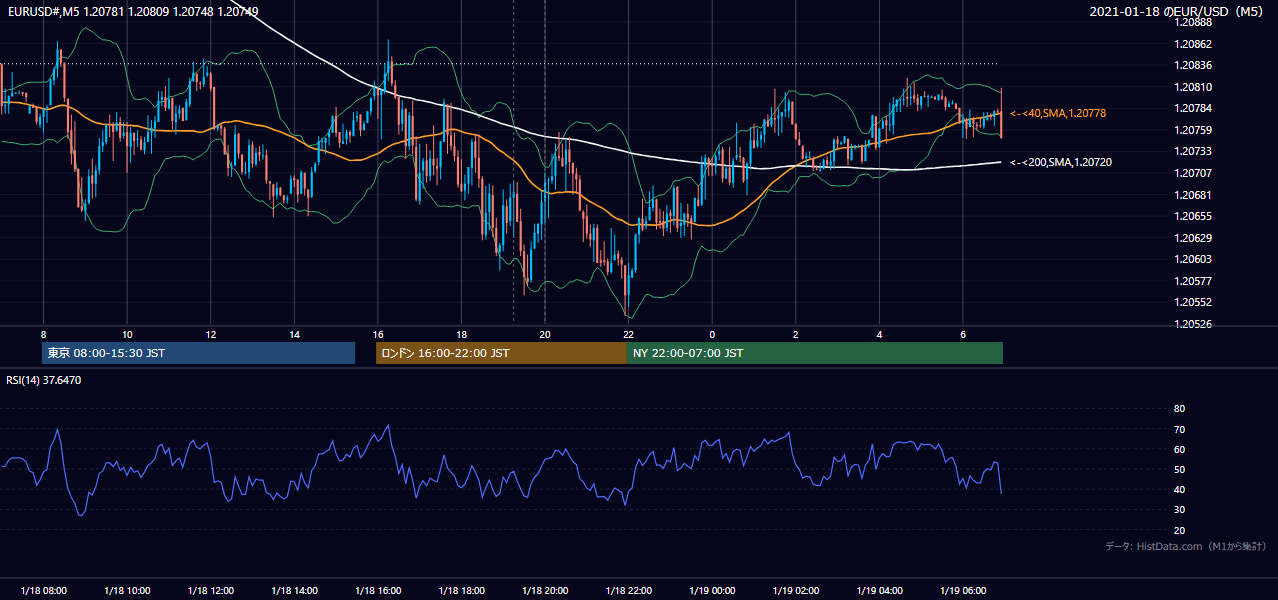Select the bottom time label 1/18 16:00
The image size is (1278, 600).
[x=378, y=591]
